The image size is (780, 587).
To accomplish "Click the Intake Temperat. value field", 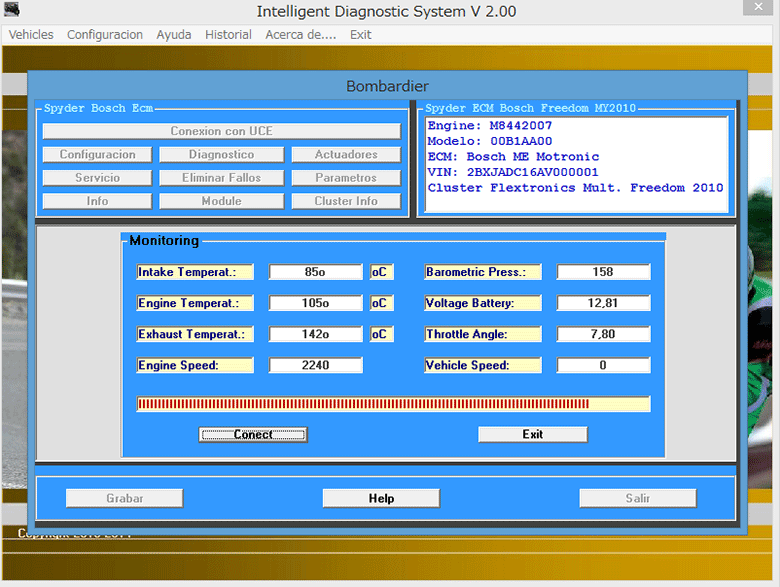I will [315, 272].
